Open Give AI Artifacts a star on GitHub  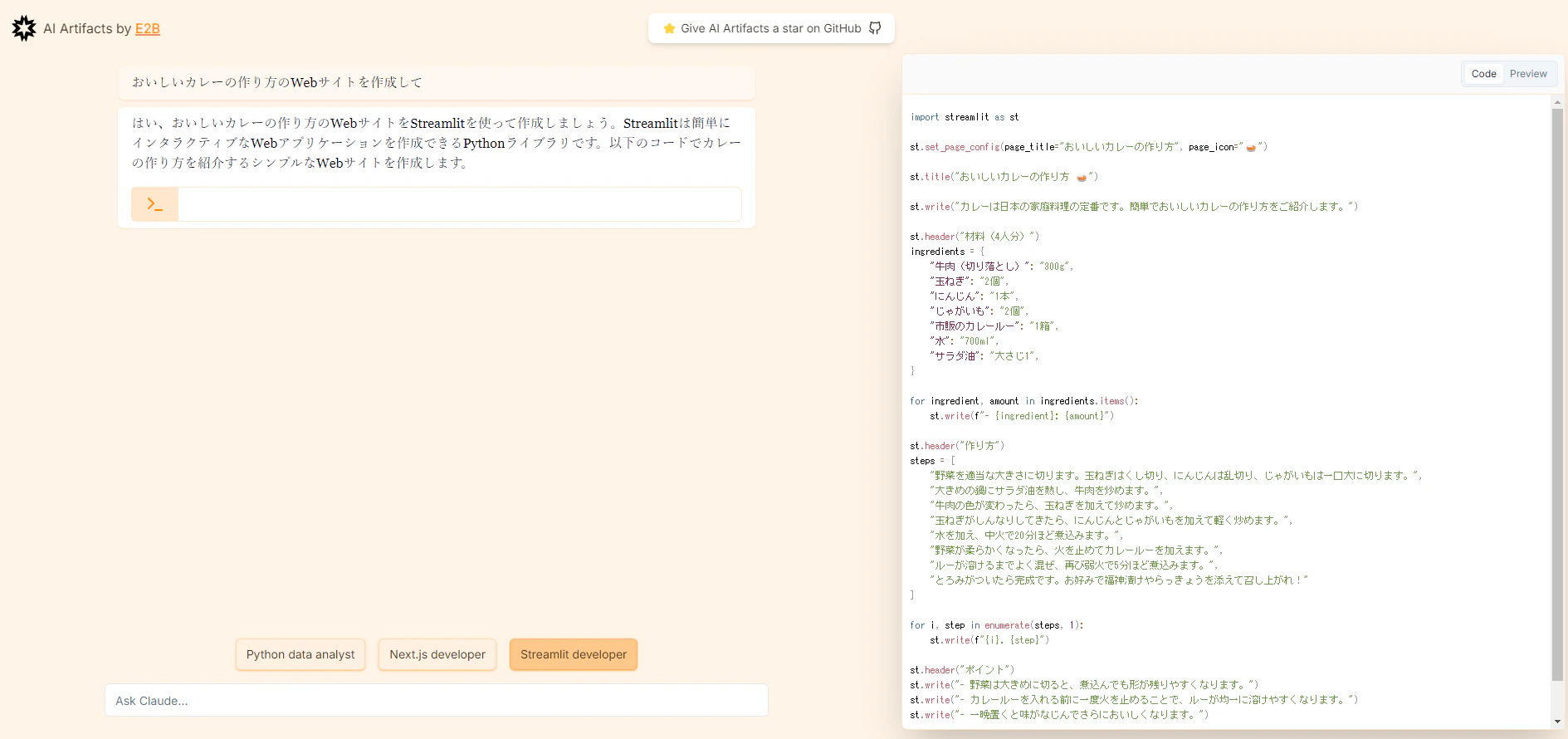click(x=771, y=28)
